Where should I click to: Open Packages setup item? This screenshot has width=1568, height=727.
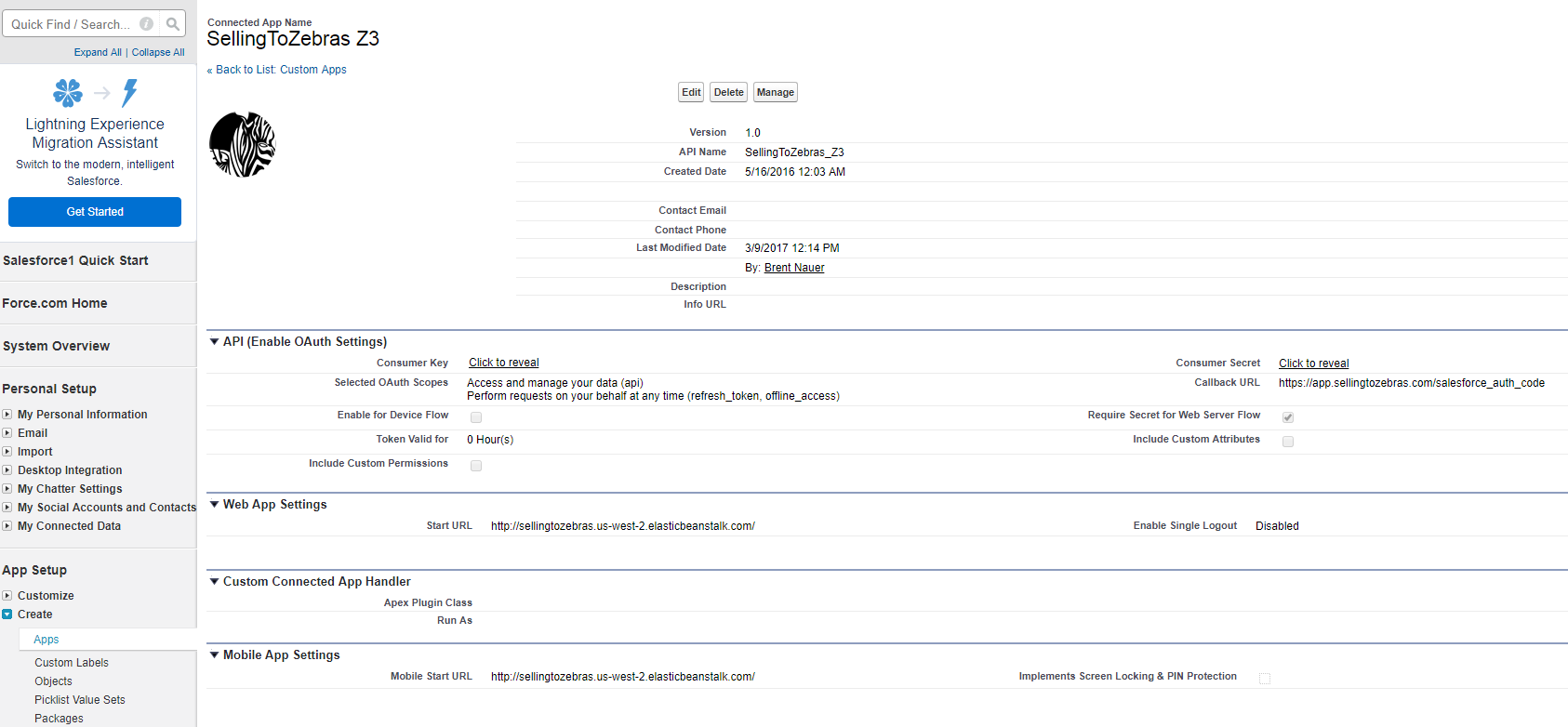click(59, 719)
